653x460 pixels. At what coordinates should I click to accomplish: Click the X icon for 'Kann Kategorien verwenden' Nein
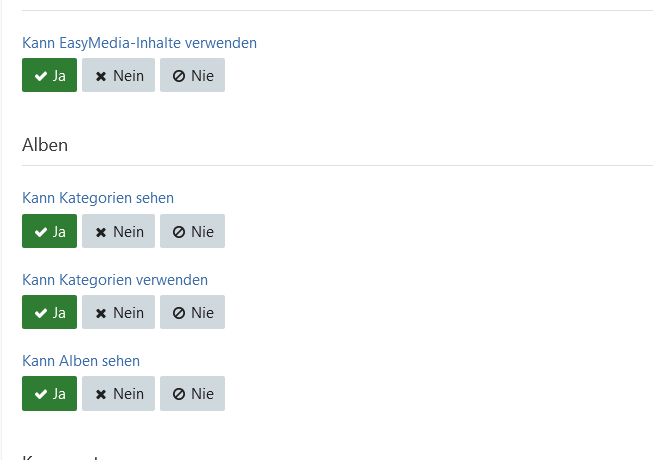[101, 313]
